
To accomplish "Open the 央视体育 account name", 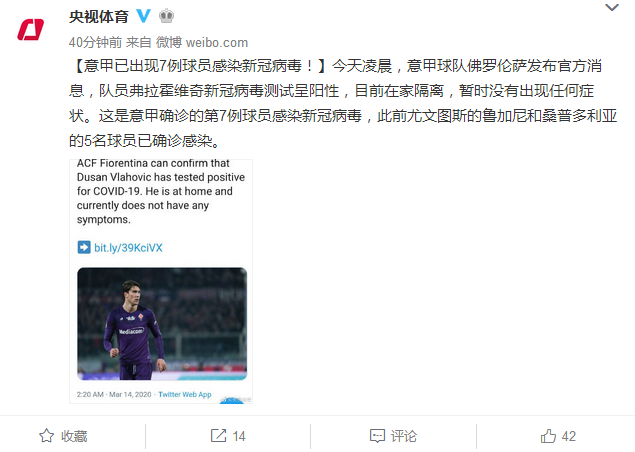I will click(x=99, y=17).
